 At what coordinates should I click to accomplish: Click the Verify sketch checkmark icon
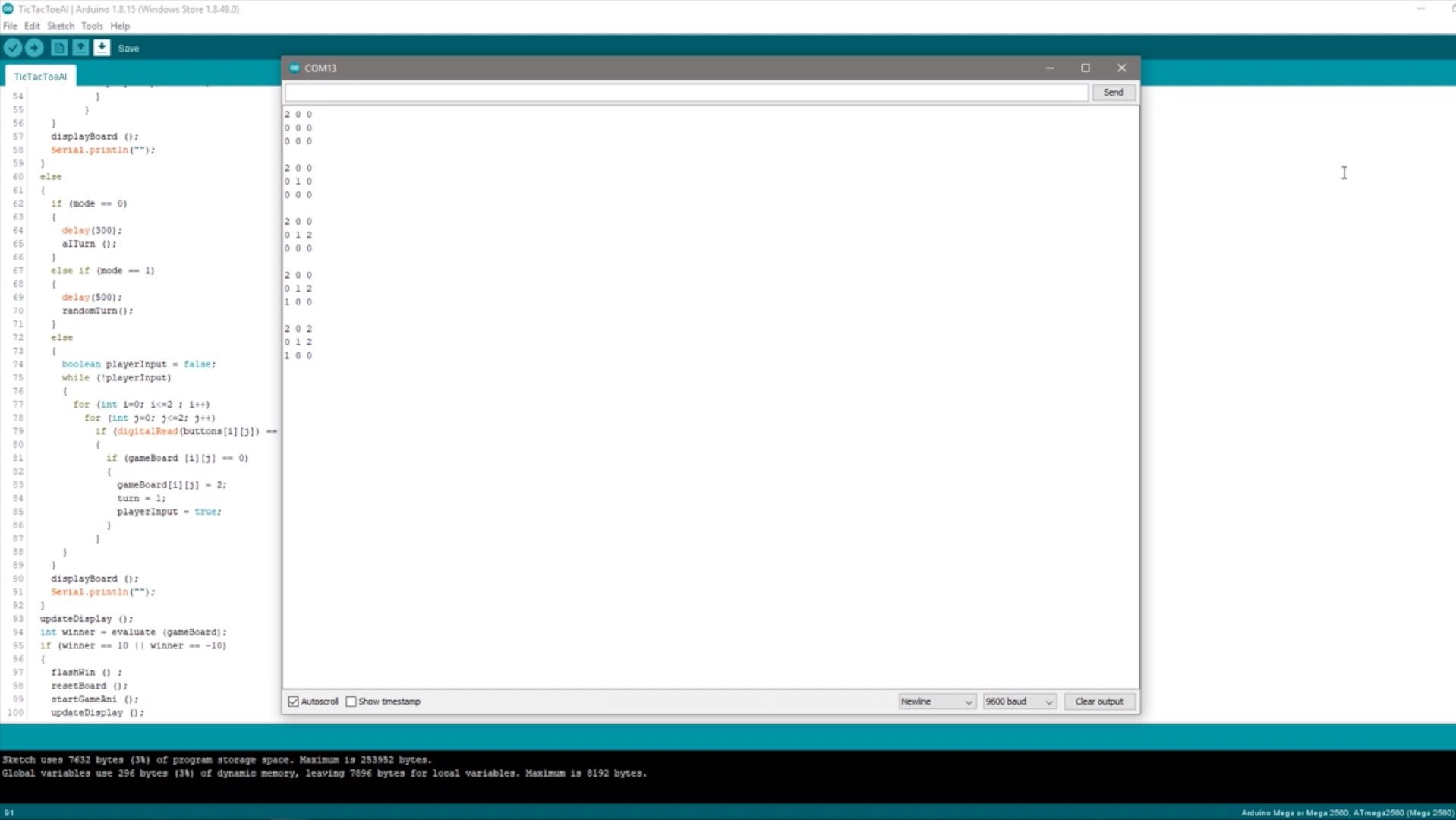coord(13,48)
